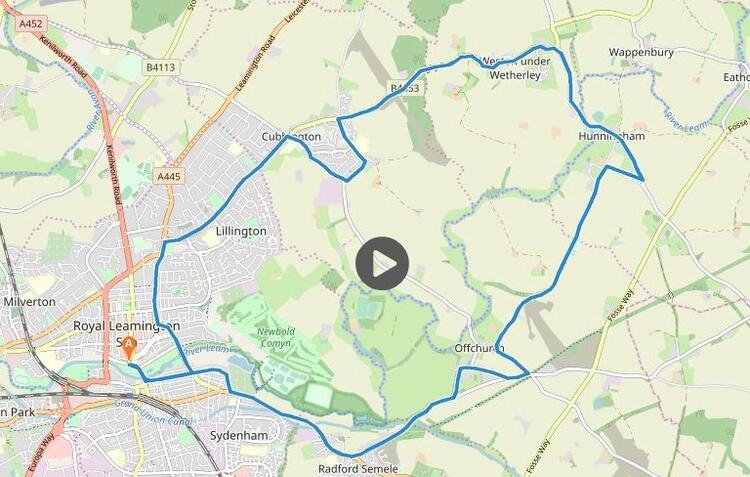The width and height of the screenshot is (750, 477).
Task: Click the B4113 road shield
Action: [161, 67]
